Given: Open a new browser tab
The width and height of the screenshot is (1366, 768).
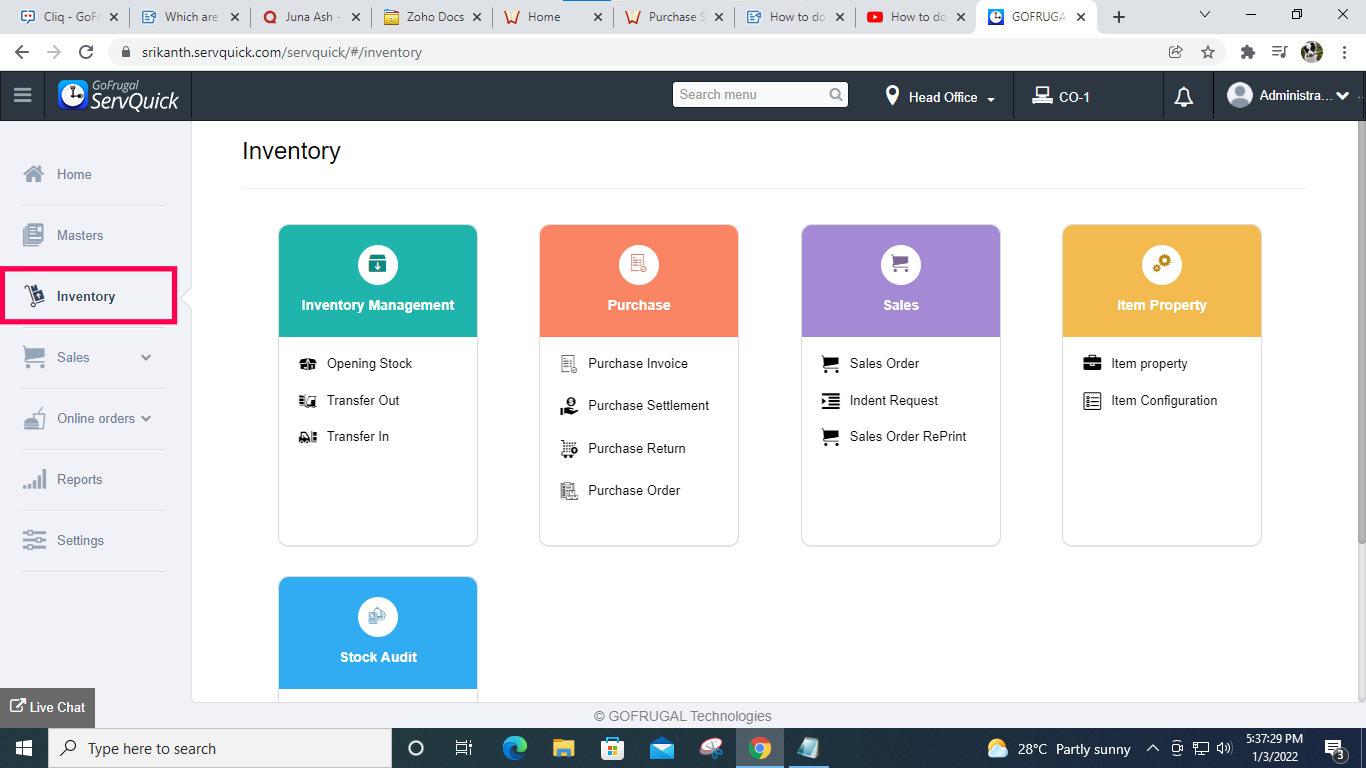Looking at the screenshot, I should click(x=1119, y=17).
